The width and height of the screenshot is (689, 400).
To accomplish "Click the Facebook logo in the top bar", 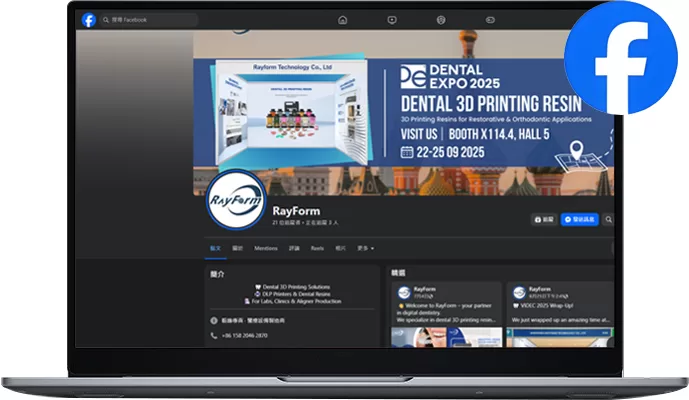I will [89, 20].
